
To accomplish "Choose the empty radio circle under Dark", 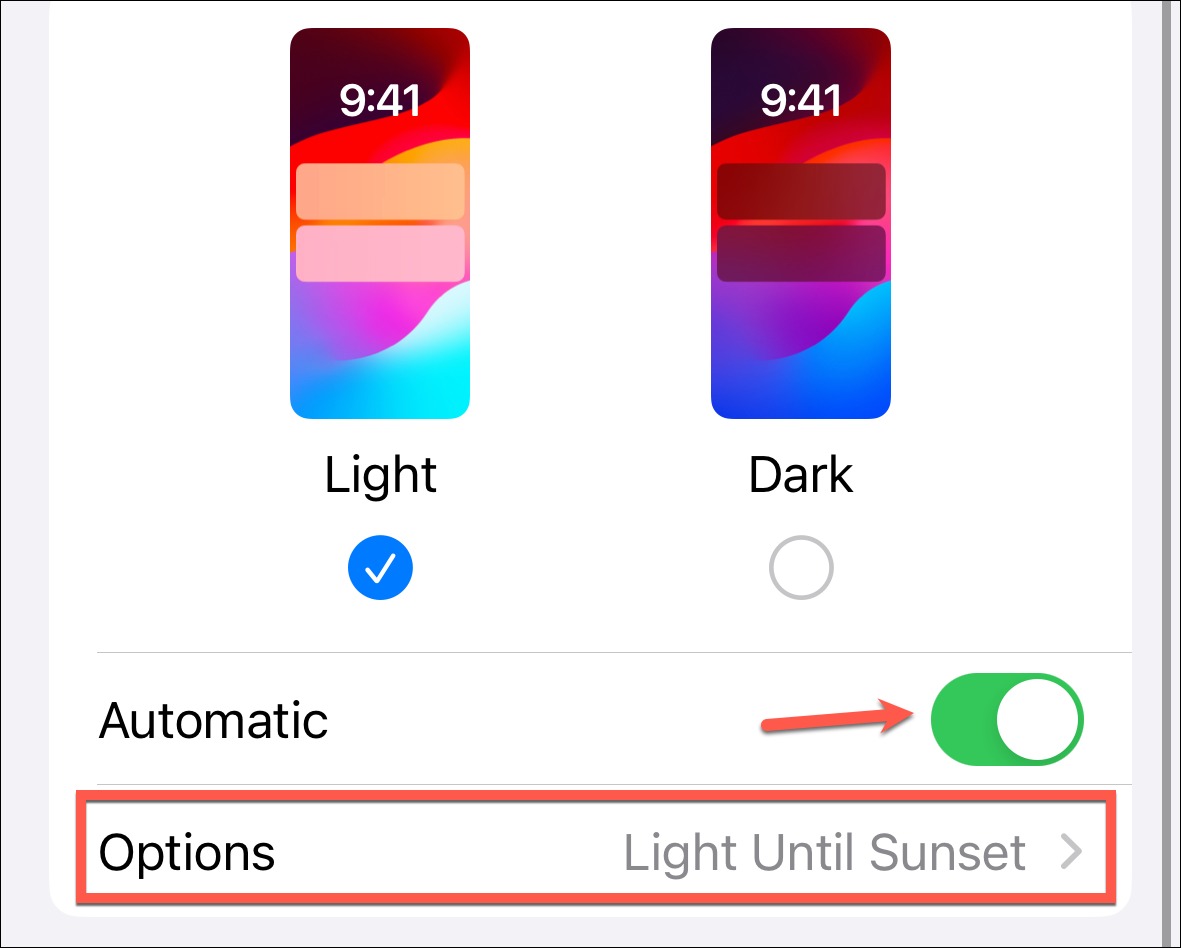I will 801,568.
